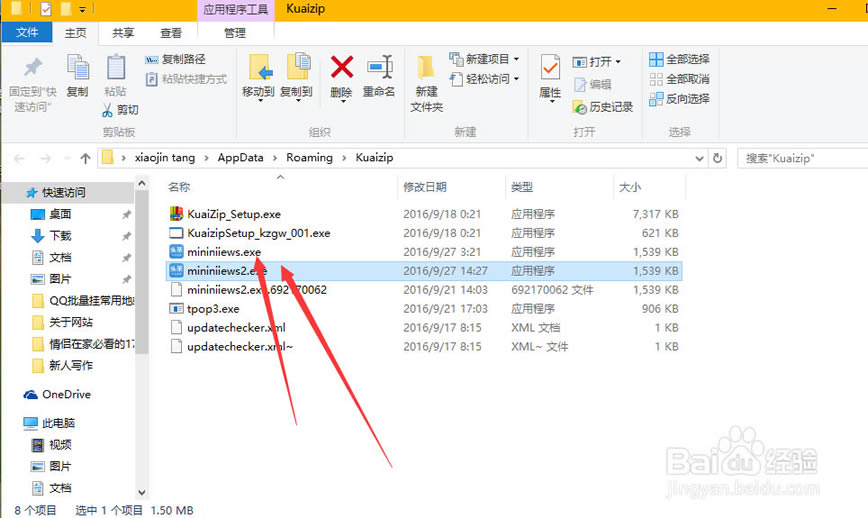The width and height of the screenshot is (868, 518).
Task: Click the Back navigation arrow
Action: pos(19,159)
